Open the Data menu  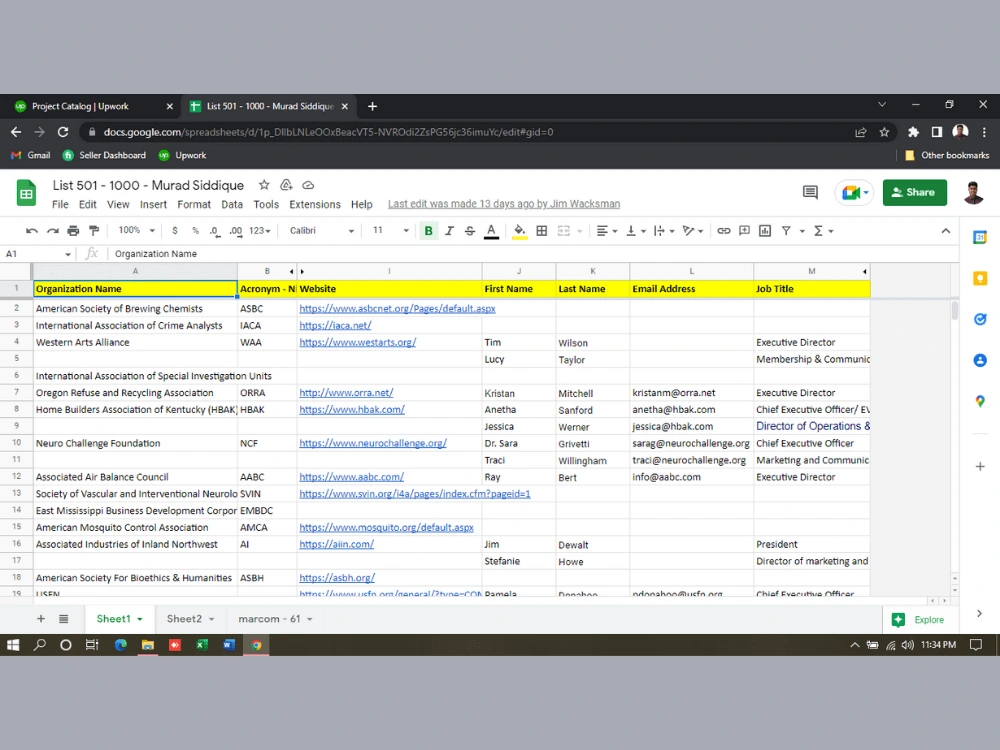point(232,205)
